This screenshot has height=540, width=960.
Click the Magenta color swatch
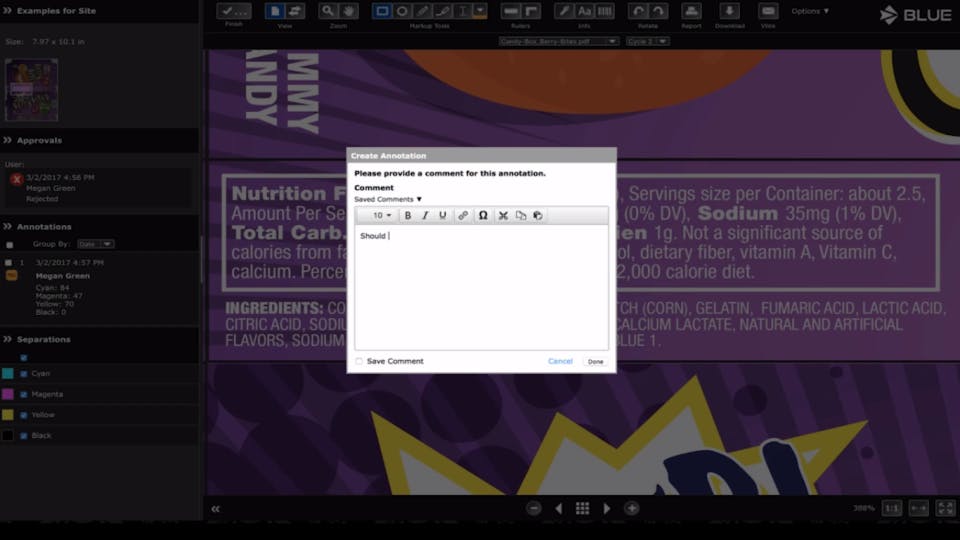coord(8,394)
